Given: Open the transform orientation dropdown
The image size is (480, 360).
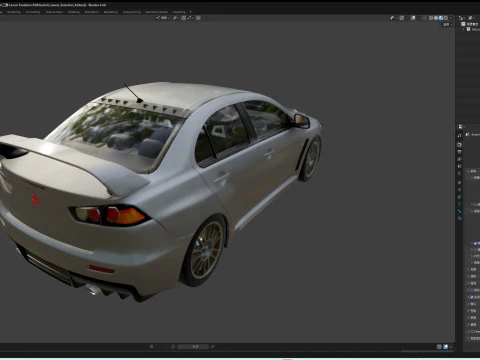Looking at the screenshot, I should click(163, 18).
